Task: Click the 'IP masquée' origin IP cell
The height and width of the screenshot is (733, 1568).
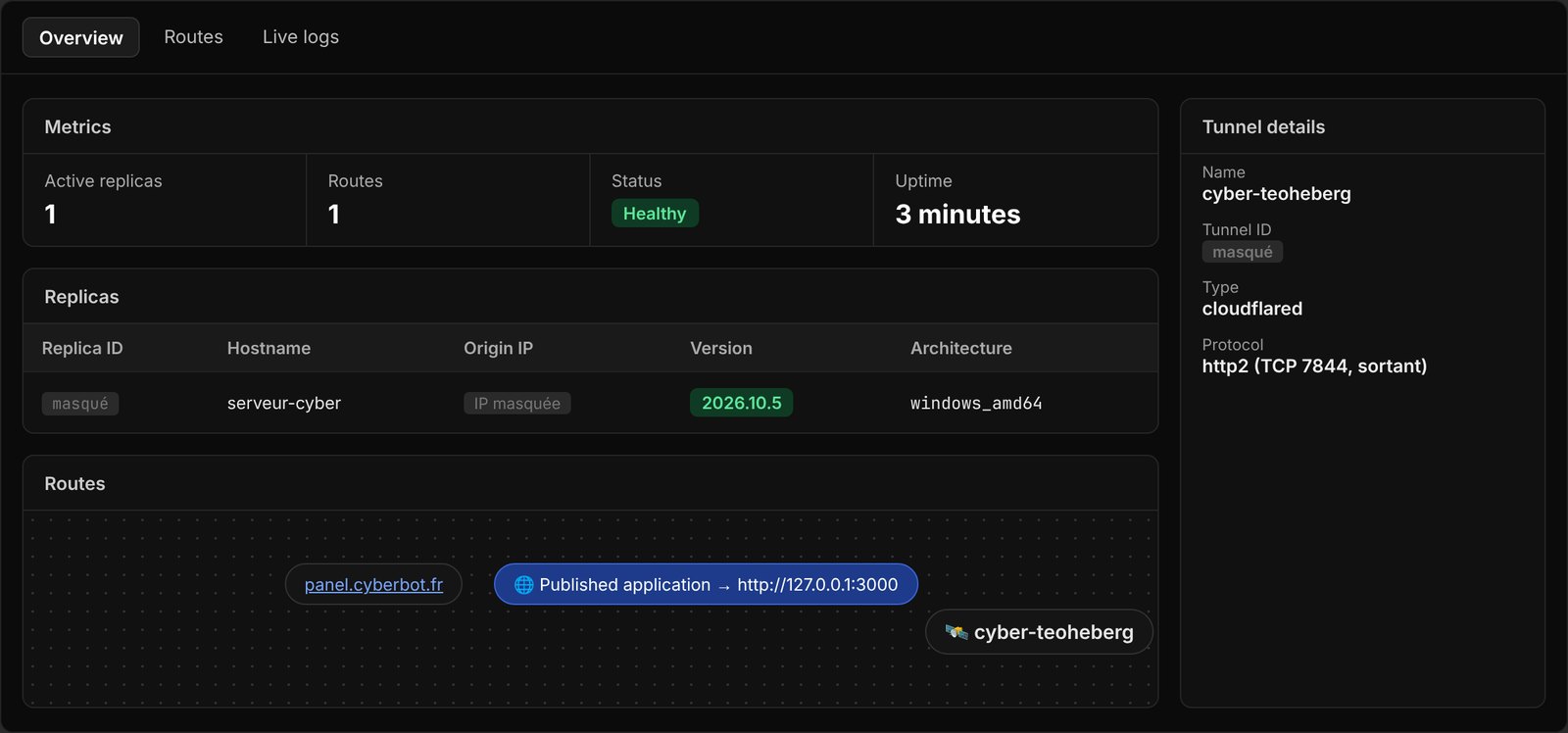Action: (x=517, y=404)
